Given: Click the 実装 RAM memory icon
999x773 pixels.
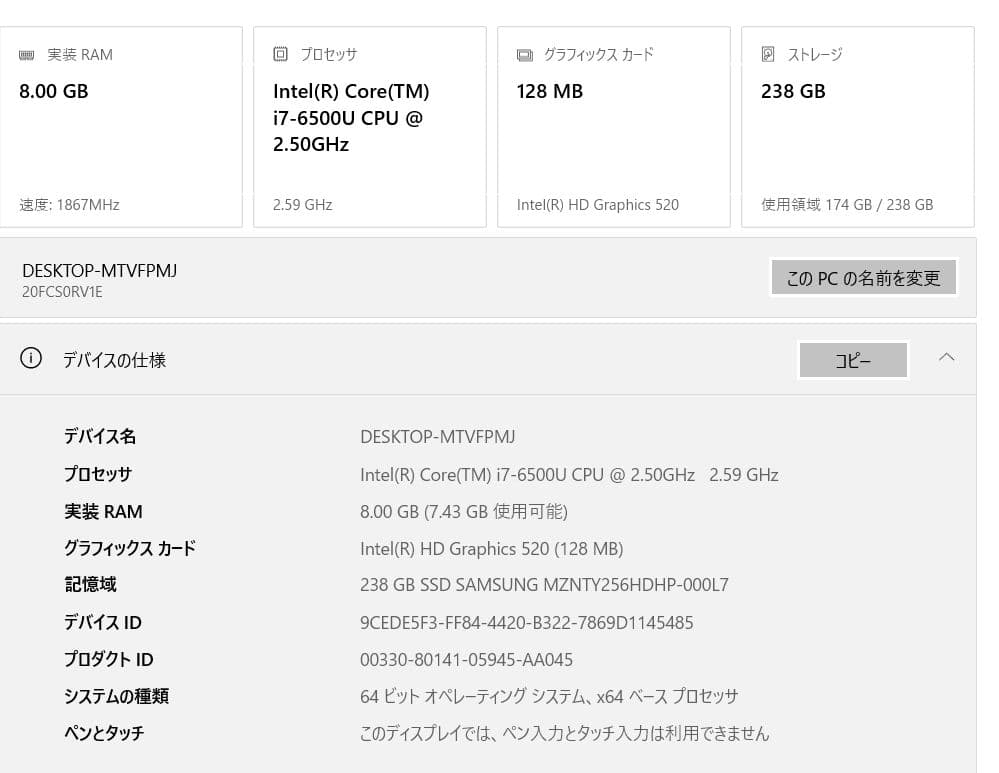Looking at the screenshot, I should 26,54.
